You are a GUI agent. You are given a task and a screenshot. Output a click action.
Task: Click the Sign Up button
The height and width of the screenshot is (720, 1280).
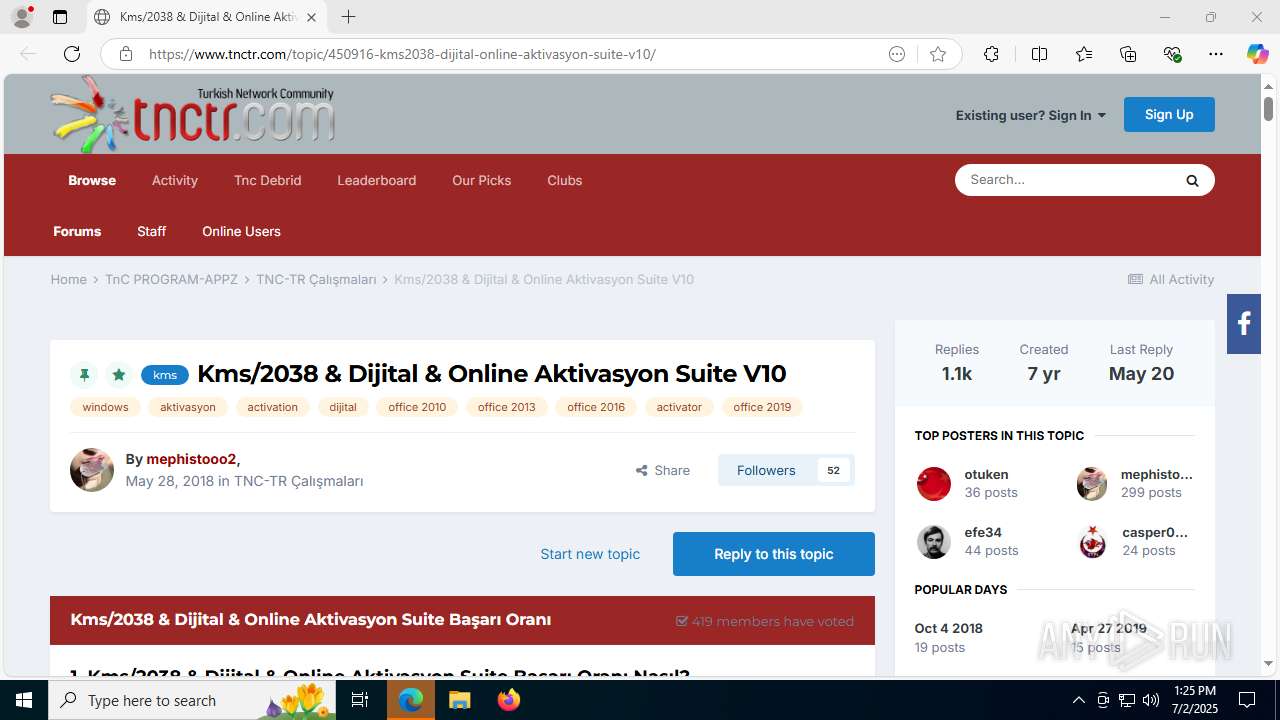pos(1169,114)
